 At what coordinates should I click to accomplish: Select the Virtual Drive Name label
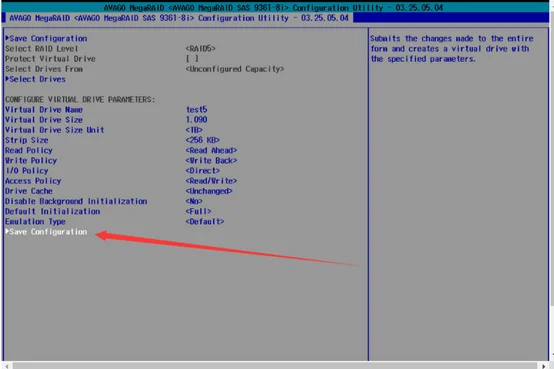[x=44, y=110]
